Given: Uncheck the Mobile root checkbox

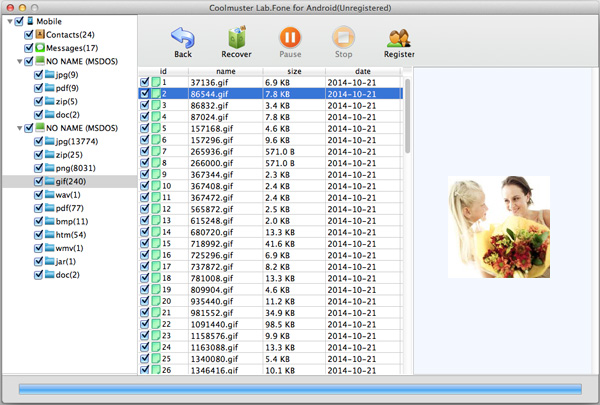Looking at the screenshot, I should point(19,21).
